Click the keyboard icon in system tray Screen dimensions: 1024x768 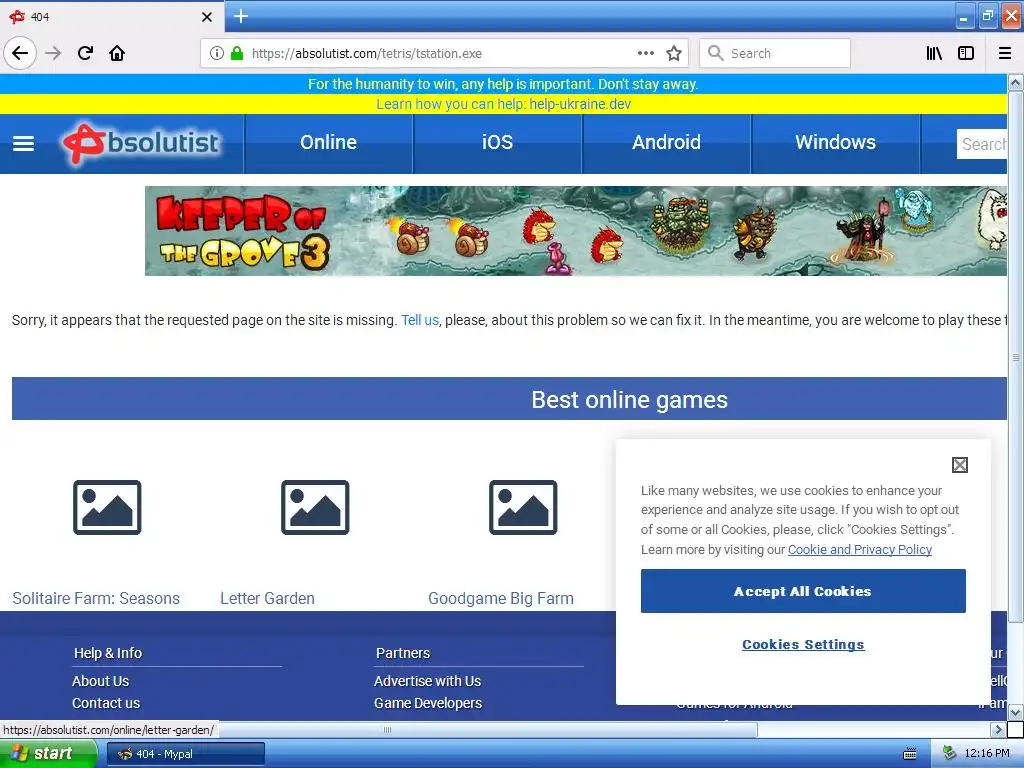[910, 754]
